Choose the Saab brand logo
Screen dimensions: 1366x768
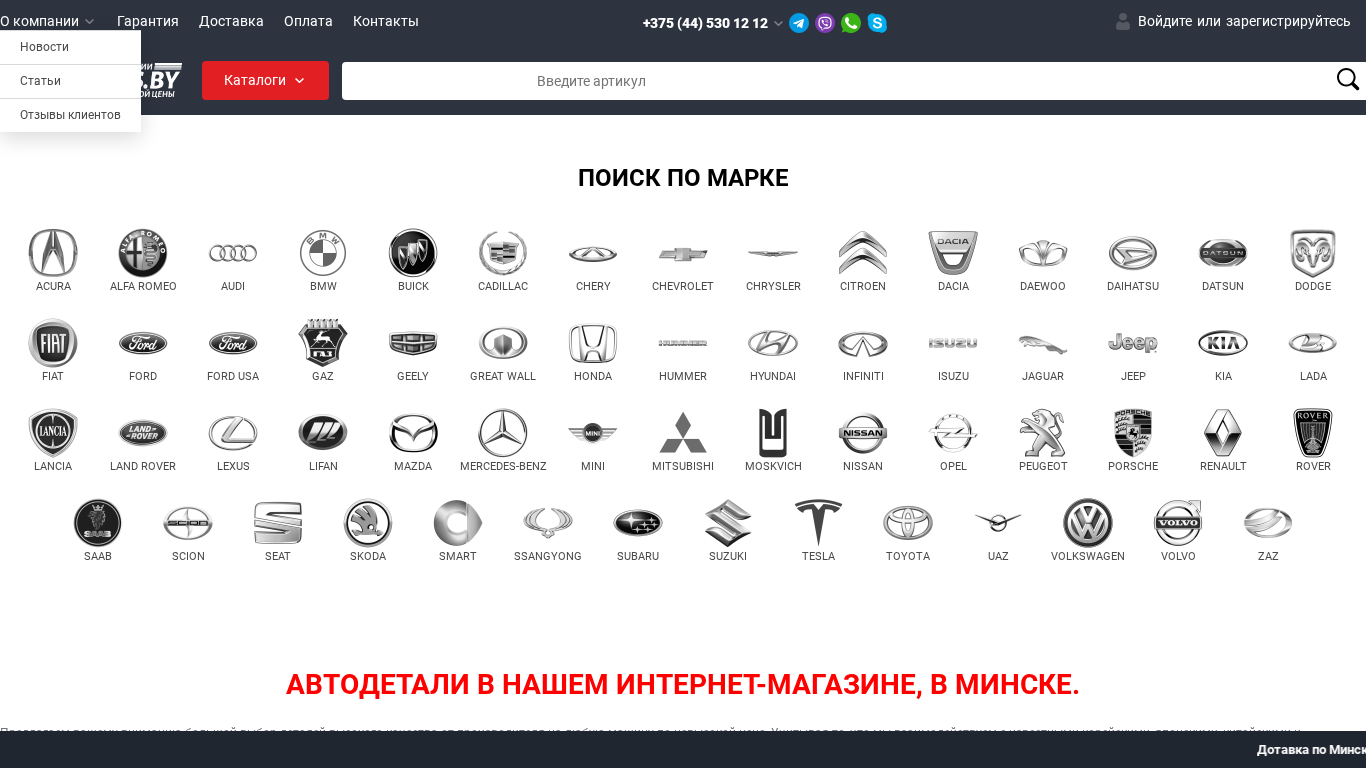[98, 523]
